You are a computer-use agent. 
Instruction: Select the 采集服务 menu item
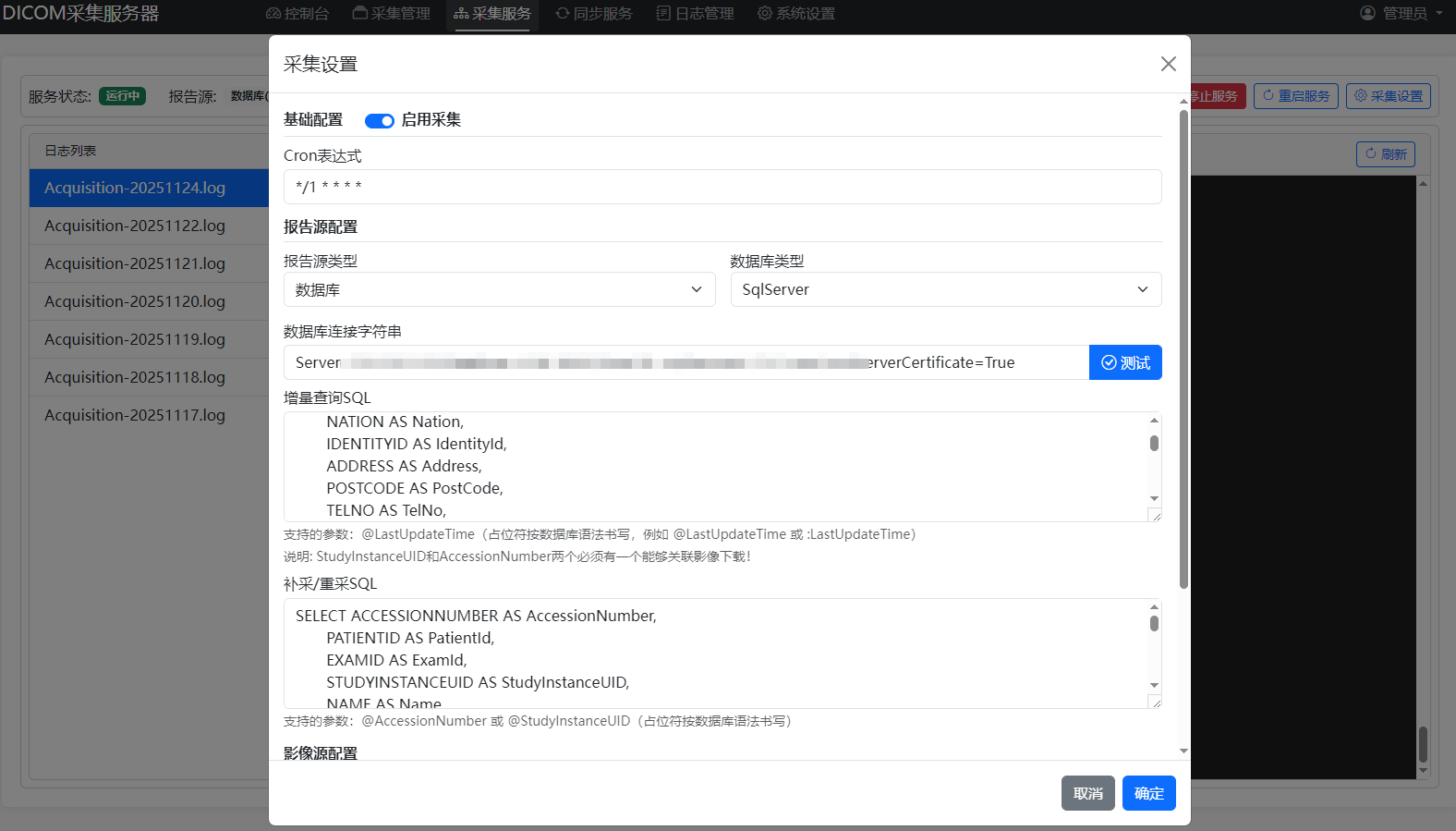pyautogui.click(x=492, y=14)
